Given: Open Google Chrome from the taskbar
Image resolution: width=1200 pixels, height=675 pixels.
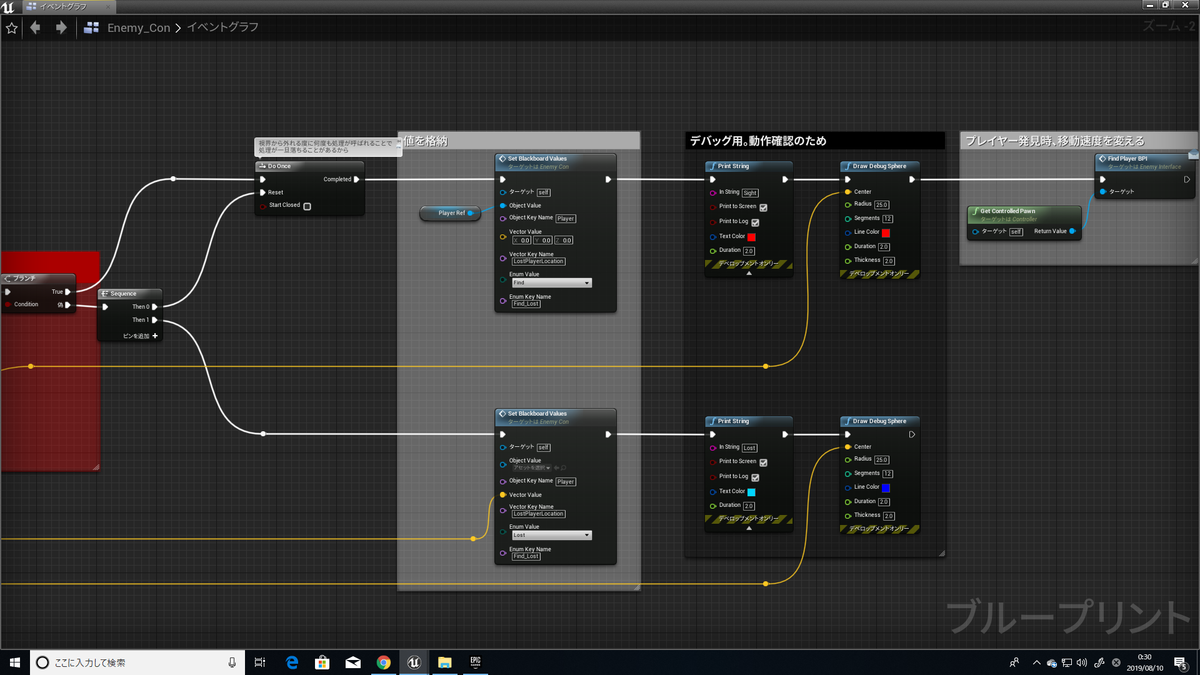Looking at the screenshot, I should pos(383,662).
